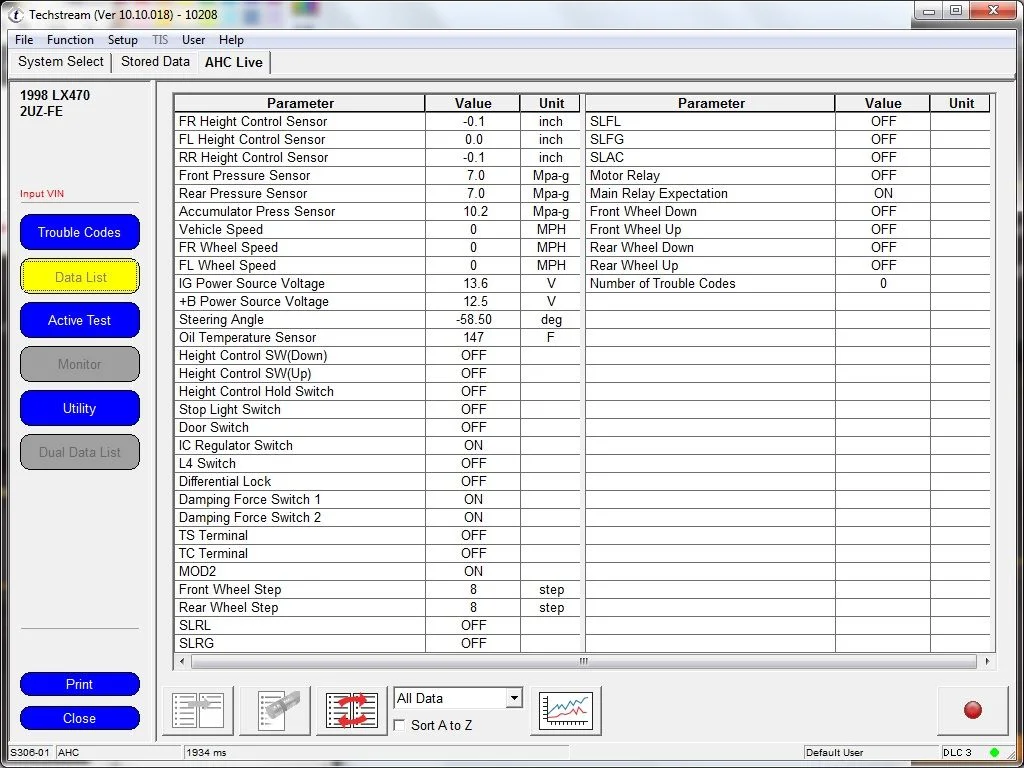Viewport: 1024px width, 768px height.
Task: Open the File menu
Action: click(x=24, y=40)
